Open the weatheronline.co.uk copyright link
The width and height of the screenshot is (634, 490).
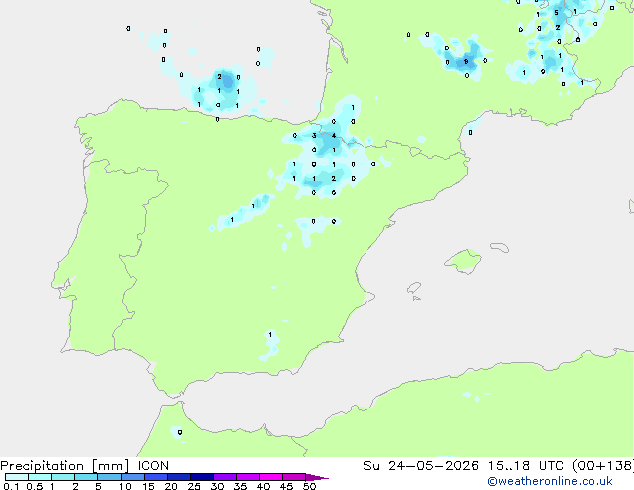pos(550,481)
